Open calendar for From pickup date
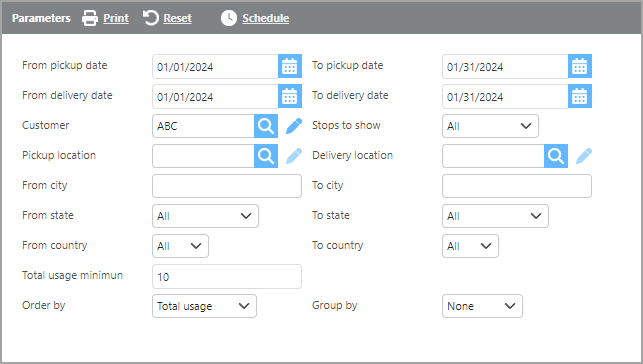This screenshot has height=364, width=643. [x=290, y=66]
